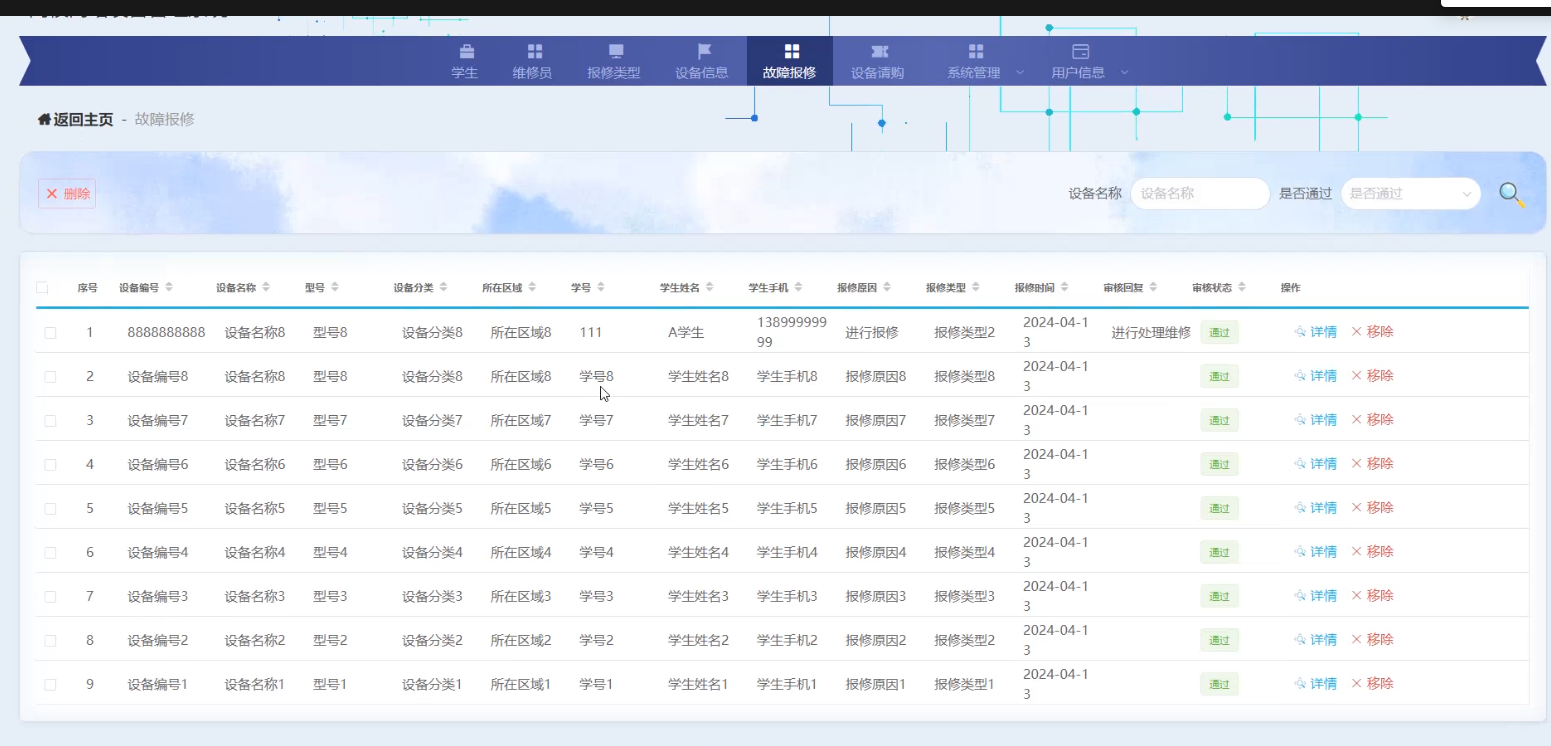Check the checkbox for 设备编号2 row

click(x=50, y=641)
